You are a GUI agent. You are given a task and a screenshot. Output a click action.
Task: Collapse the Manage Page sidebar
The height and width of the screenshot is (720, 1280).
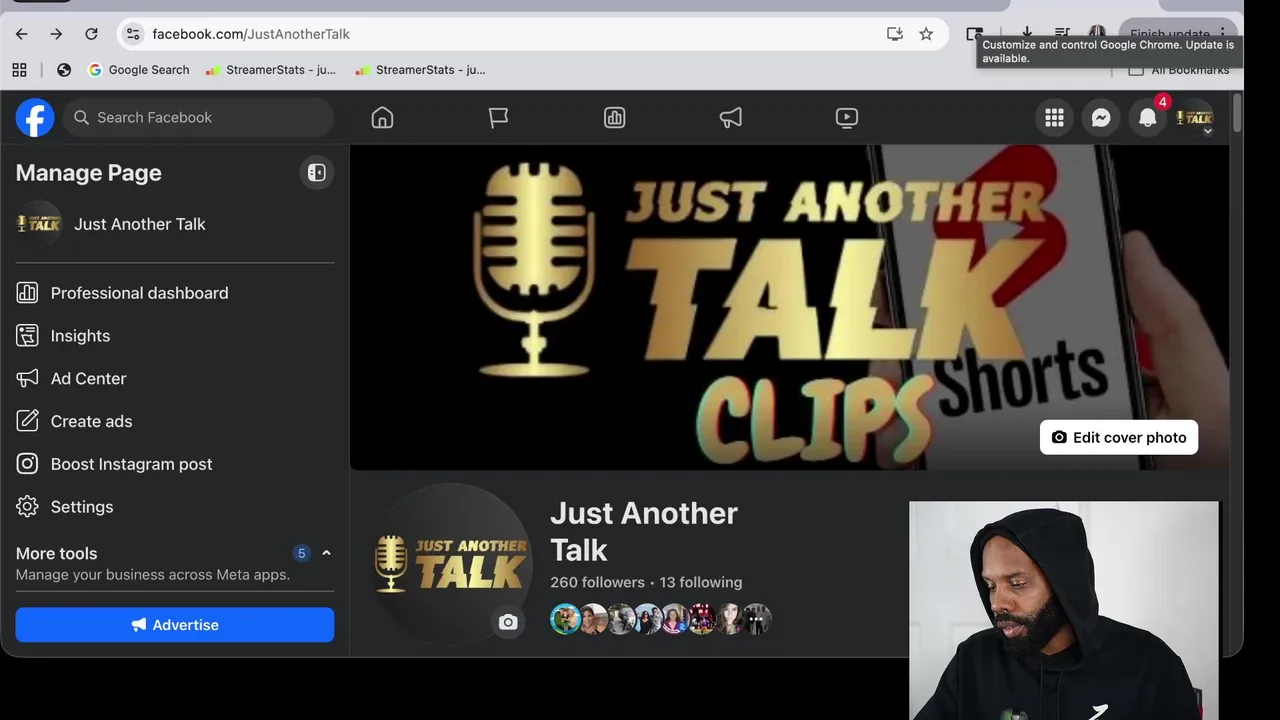pos(316,173)
